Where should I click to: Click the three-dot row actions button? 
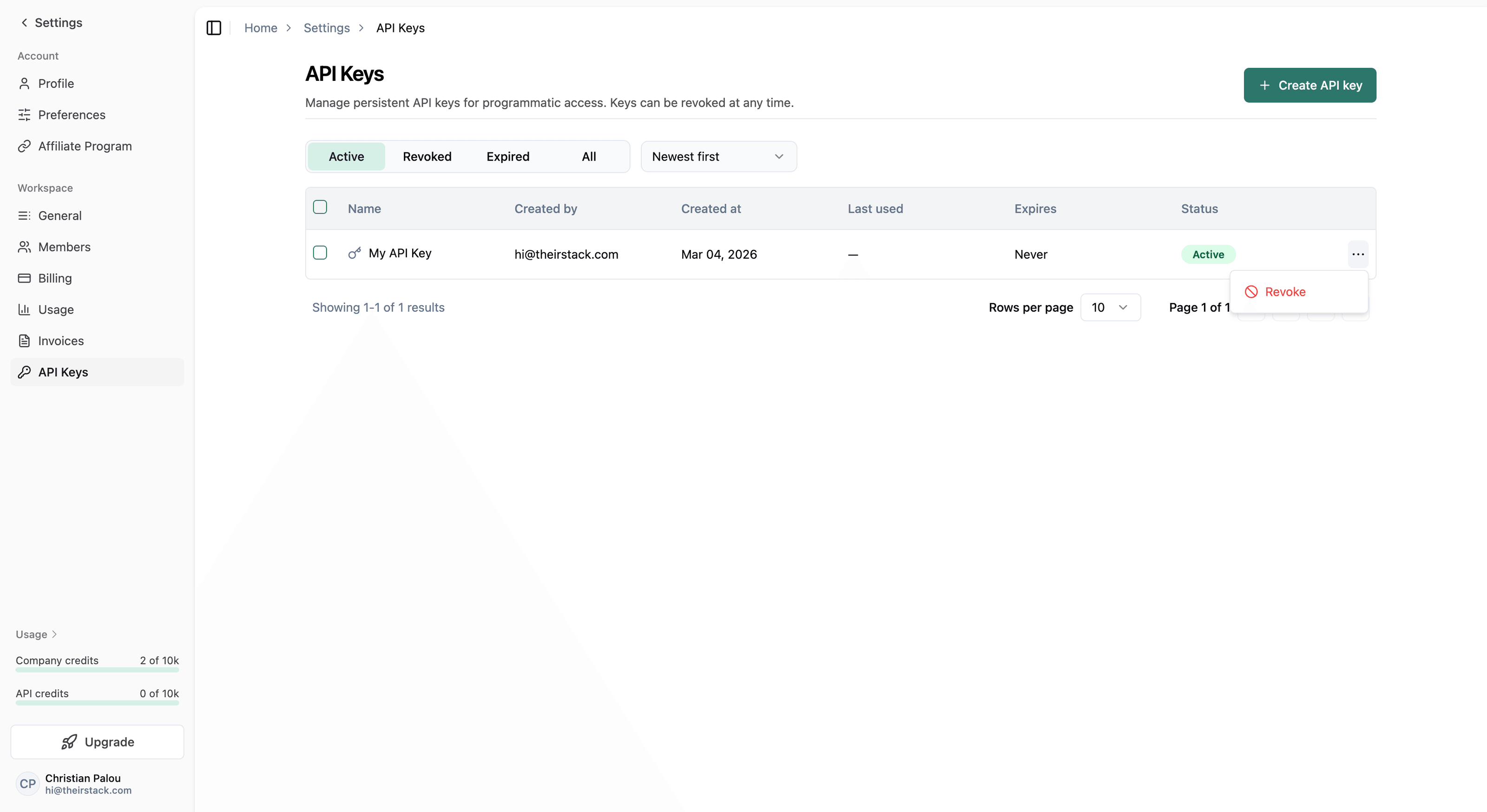1358,254
